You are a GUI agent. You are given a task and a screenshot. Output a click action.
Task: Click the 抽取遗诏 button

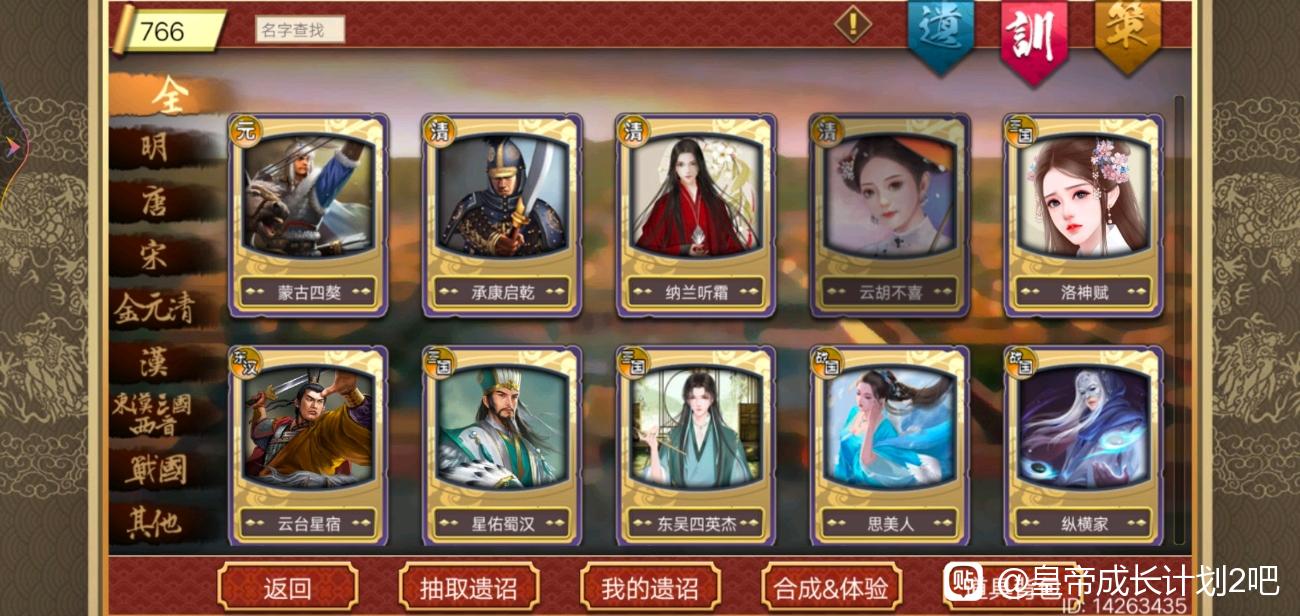point(469,588)
